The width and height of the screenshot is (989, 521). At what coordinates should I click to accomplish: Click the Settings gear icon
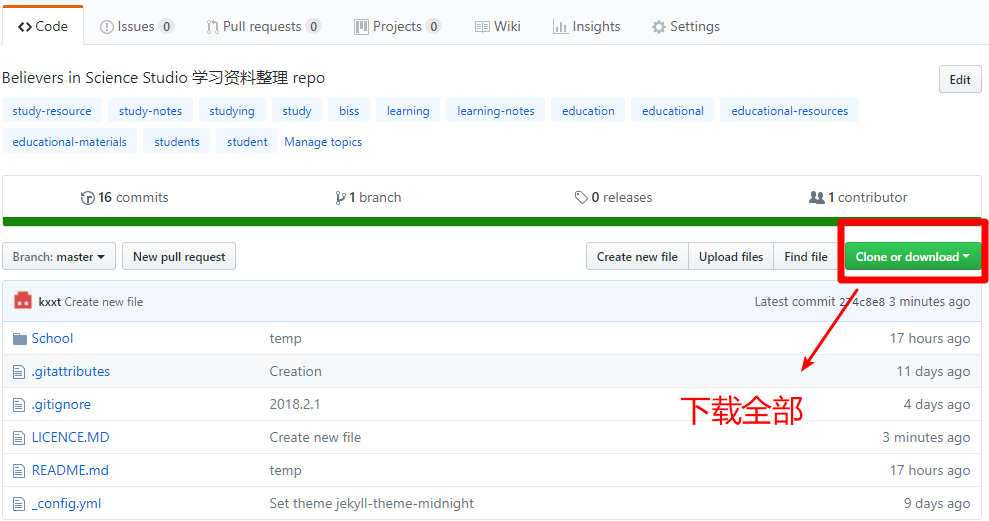coord(658,27)
